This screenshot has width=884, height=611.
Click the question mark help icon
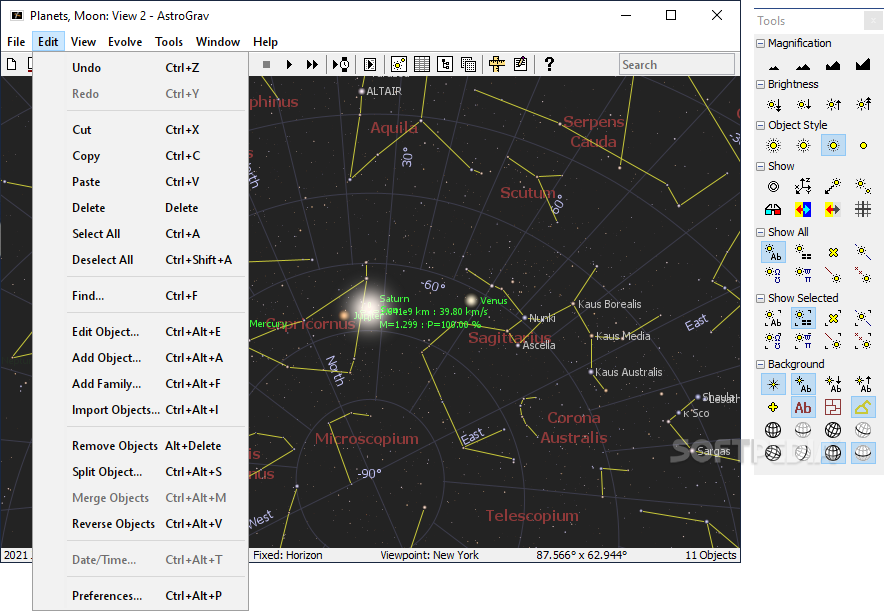(x=549, y=64)
